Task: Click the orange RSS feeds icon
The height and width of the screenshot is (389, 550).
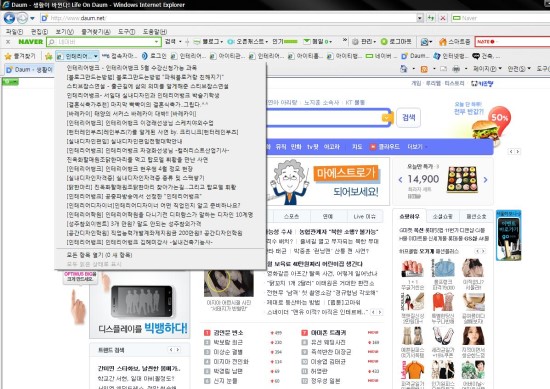Action: pyautogui.click(x=424, y=69)
